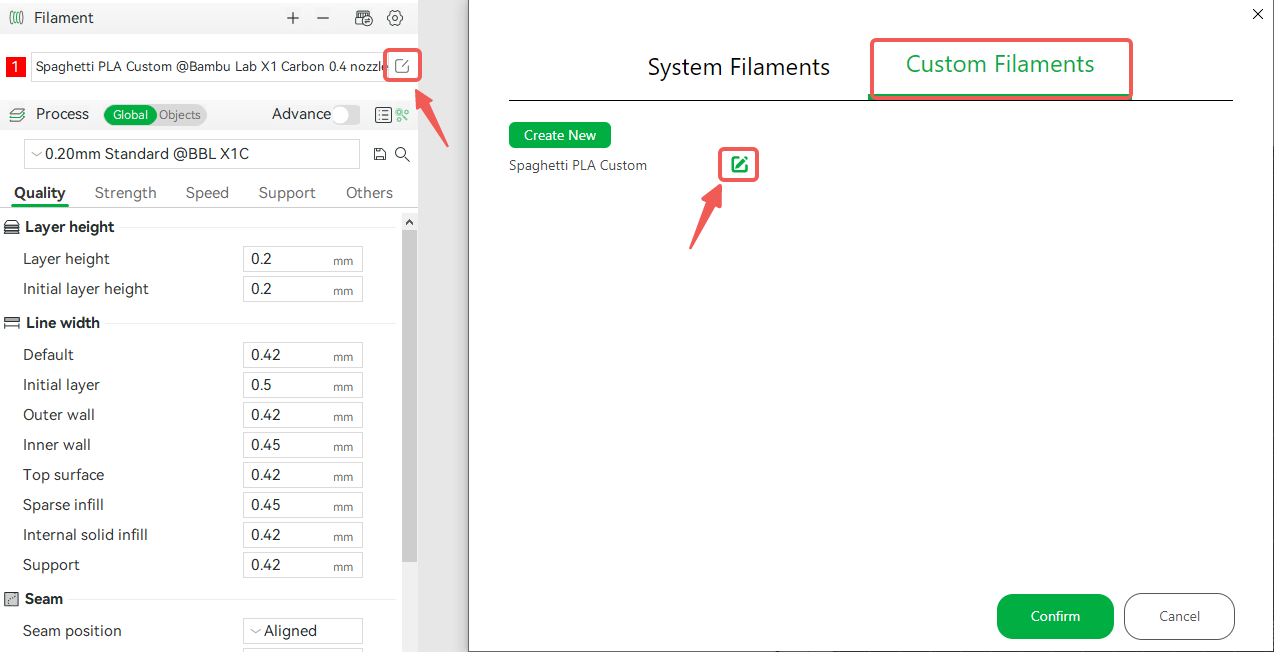The image size is (1274, 652).
Task: Save the process preset with disk icon
Action: click(380, 154)
